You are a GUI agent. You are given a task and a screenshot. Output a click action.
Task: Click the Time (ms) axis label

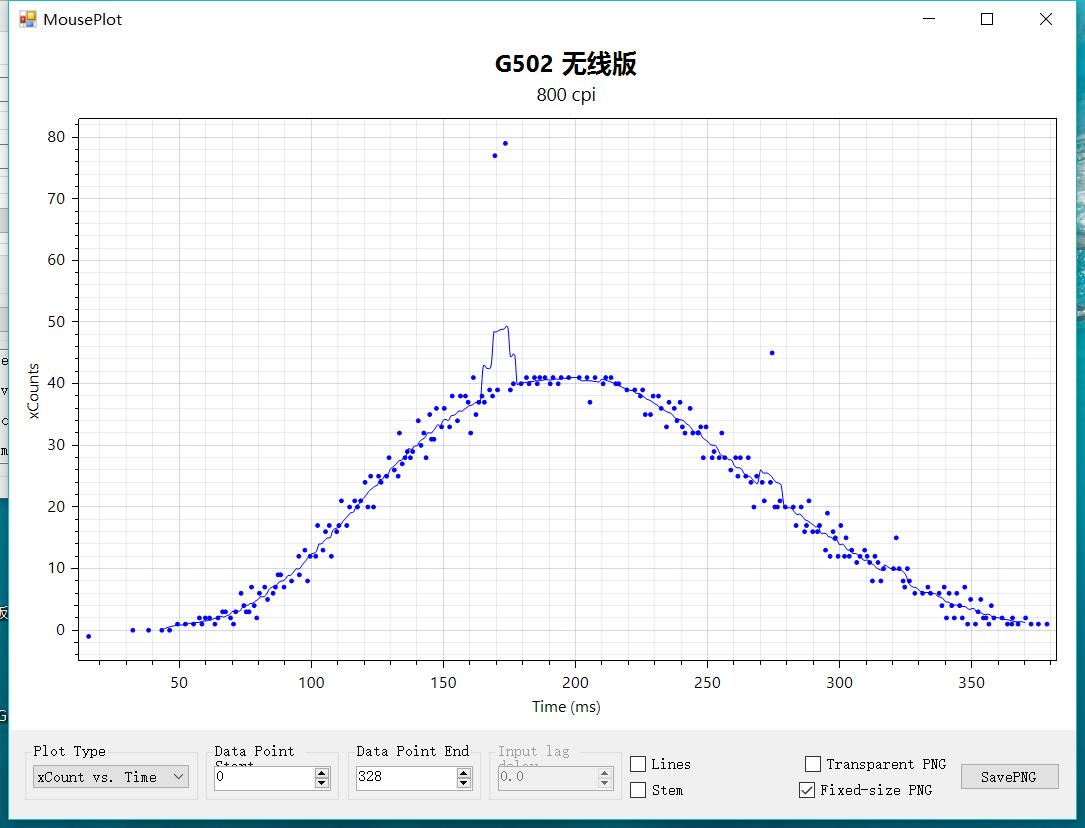567,706
